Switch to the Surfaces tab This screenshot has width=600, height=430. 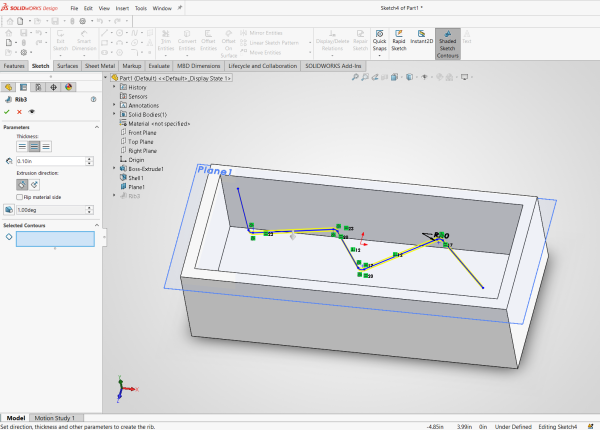coord(67,66)
